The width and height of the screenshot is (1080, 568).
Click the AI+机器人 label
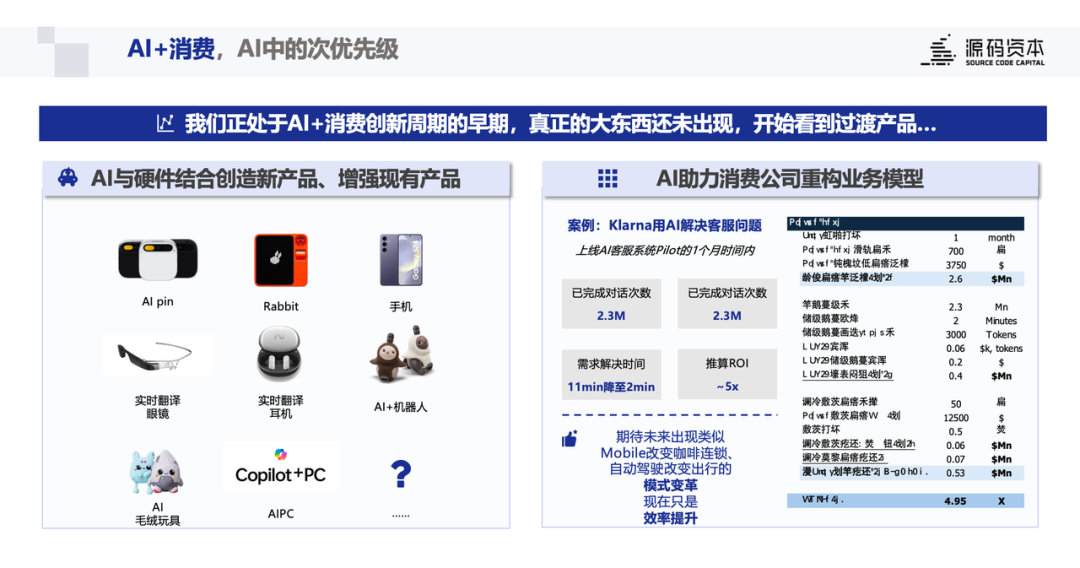point(401,407)
